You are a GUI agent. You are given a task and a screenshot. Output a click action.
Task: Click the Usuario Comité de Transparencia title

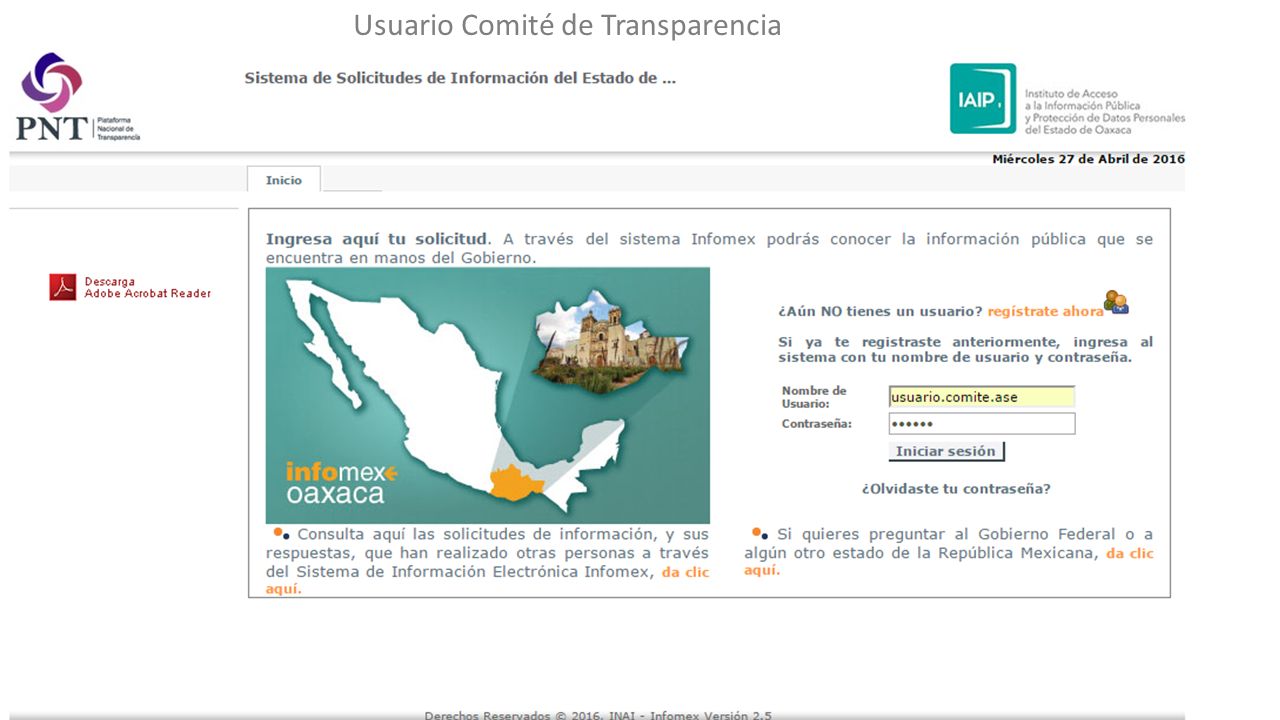coord(567,25)
